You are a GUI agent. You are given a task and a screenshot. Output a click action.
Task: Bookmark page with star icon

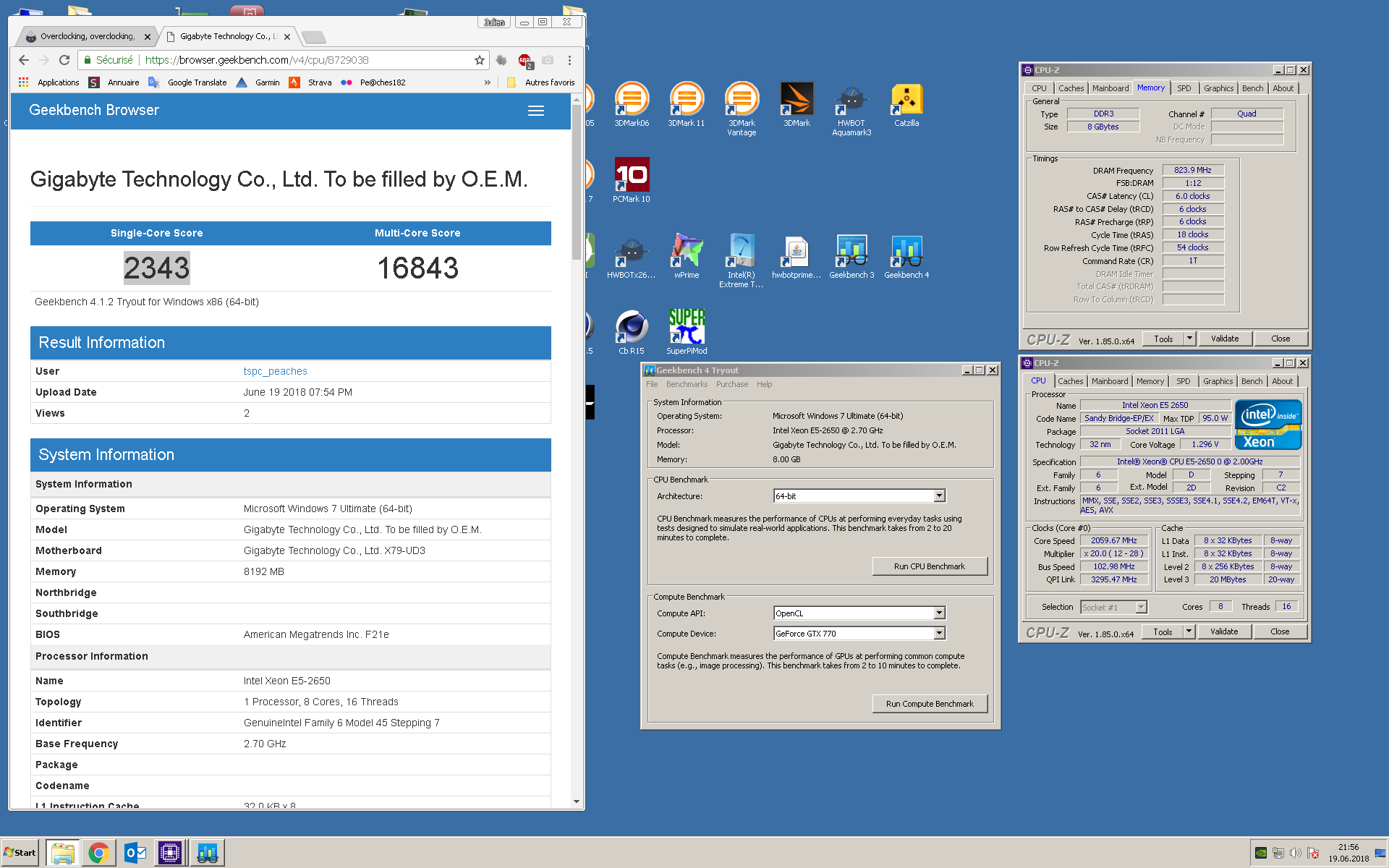pyautogui.click(x=479, y=60)
